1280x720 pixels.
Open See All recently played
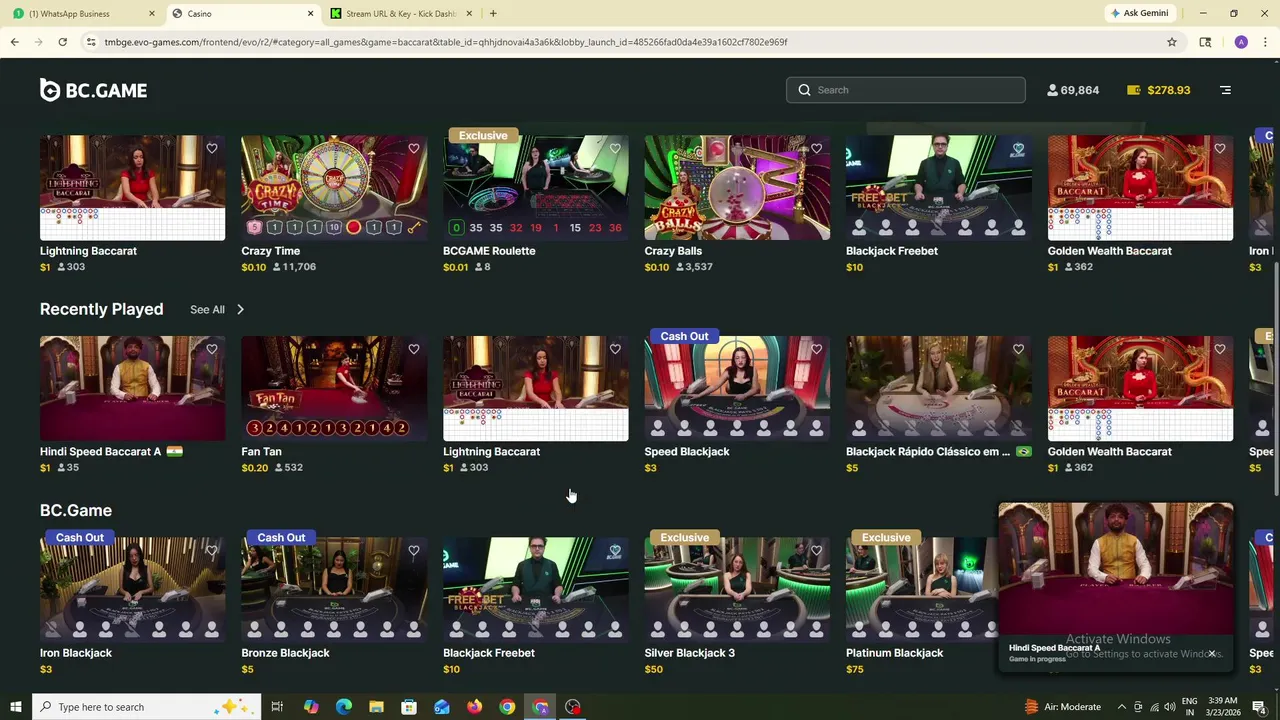coord(207,309)
